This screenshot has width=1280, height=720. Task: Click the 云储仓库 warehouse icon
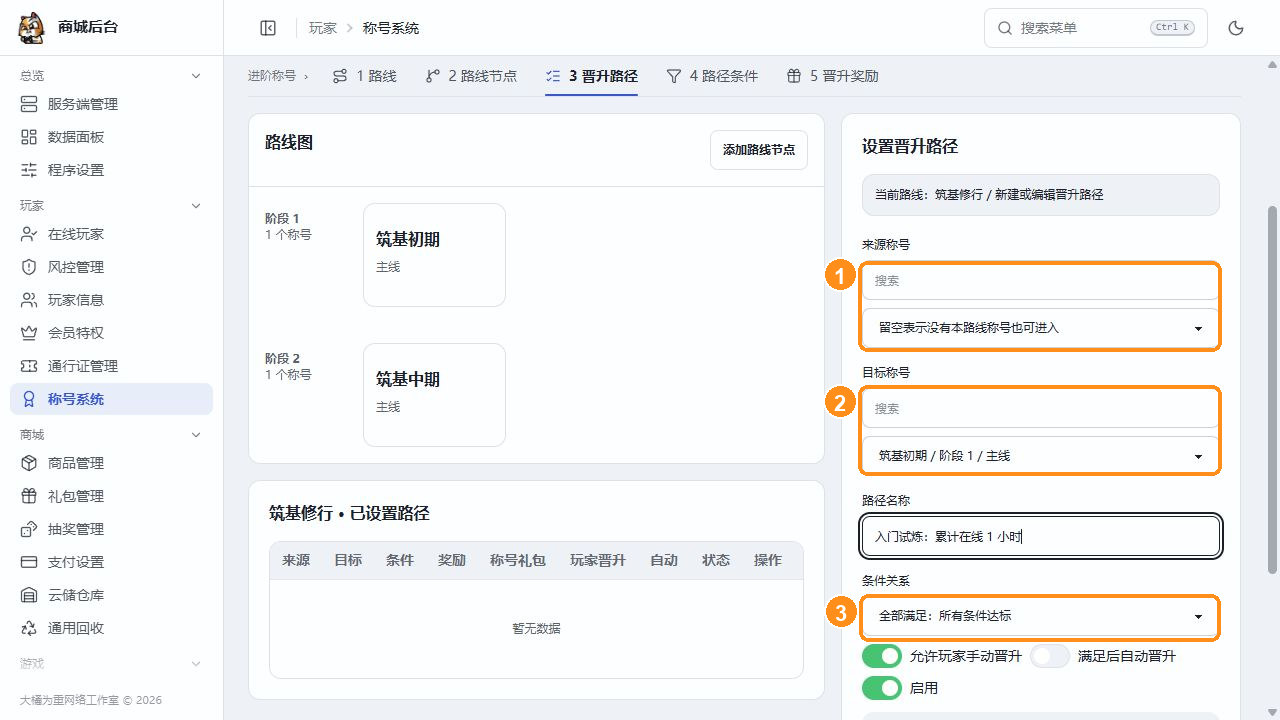pyautogui.click(x=29, y=595)
